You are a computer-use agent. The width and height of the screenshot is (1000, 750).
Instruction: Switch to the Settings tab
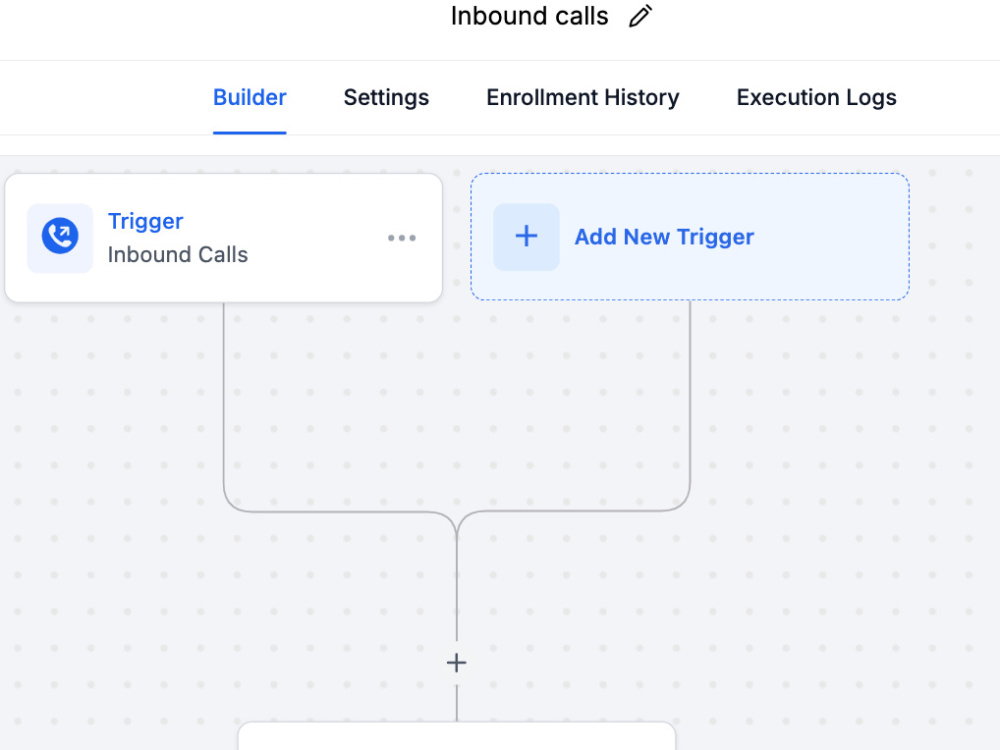tap(386, 98)
